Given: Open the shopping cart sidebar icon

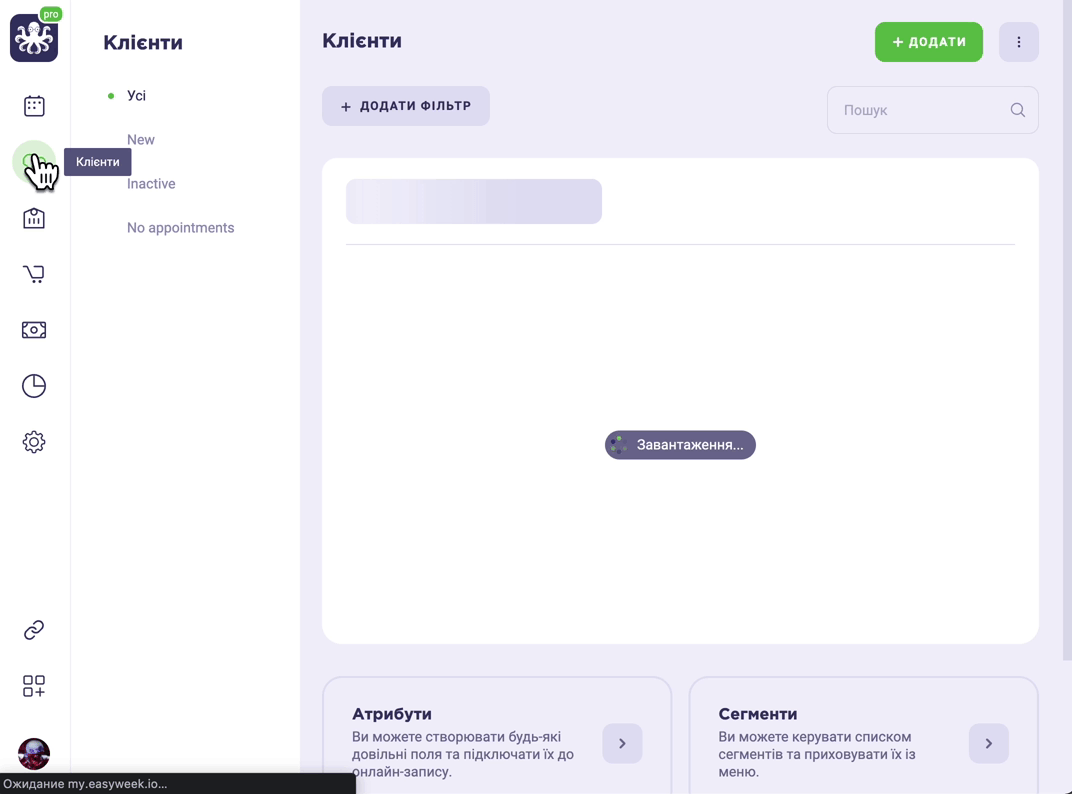Looking at the screenshot, I should click(x=34, y=274).
